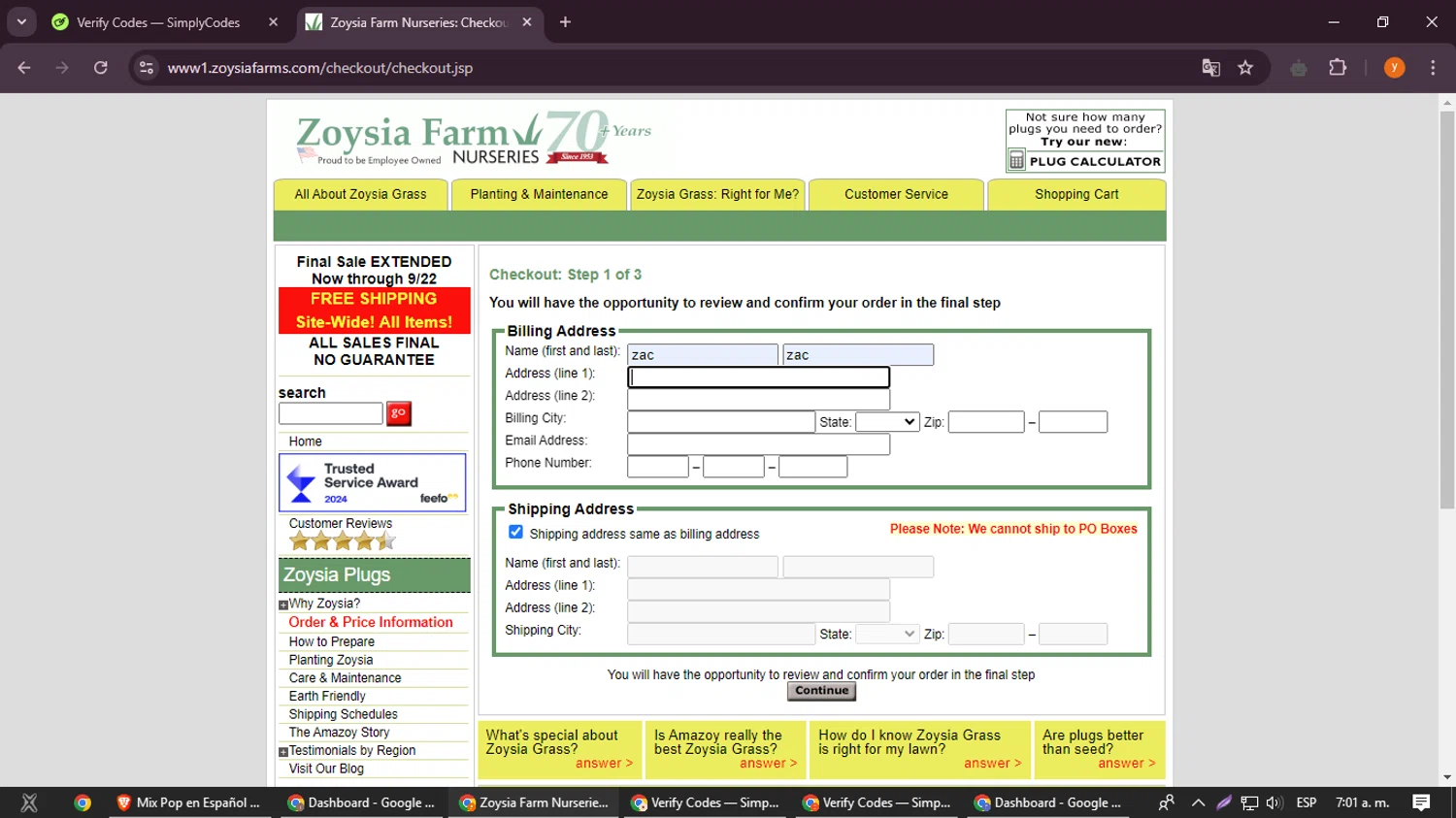Expand the Testimonials by Region plus icon
1456x818 pixels.
[x=283, y=752]
